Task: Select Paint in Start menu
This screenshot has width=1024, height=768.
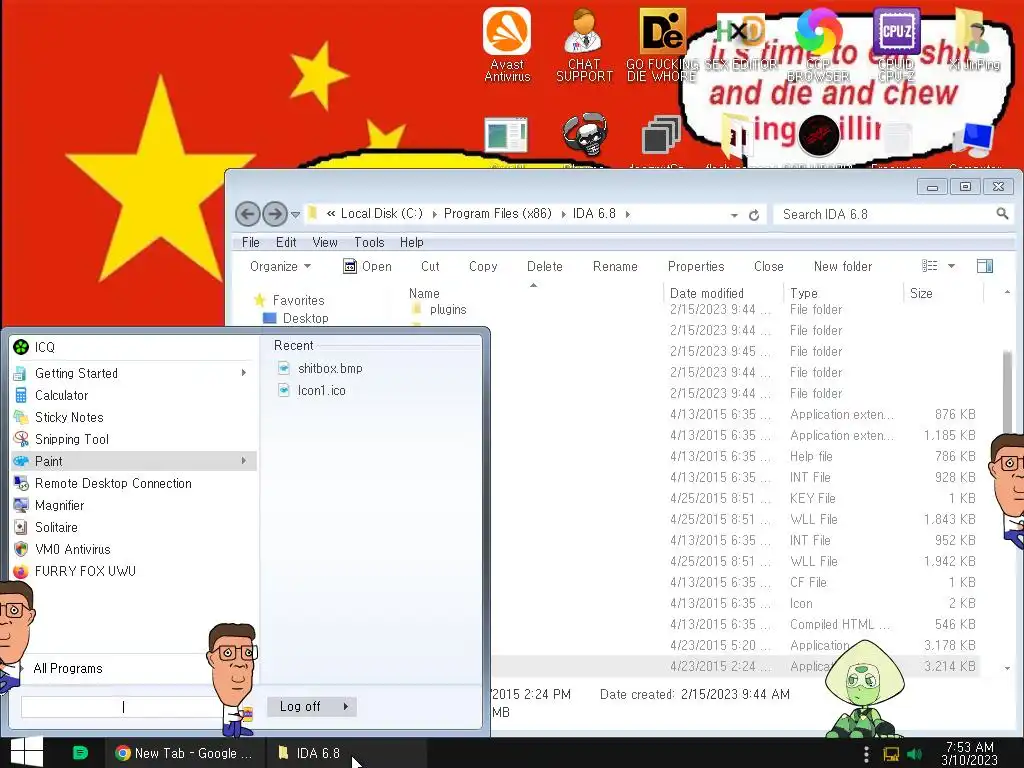Action: click(134, 461)
